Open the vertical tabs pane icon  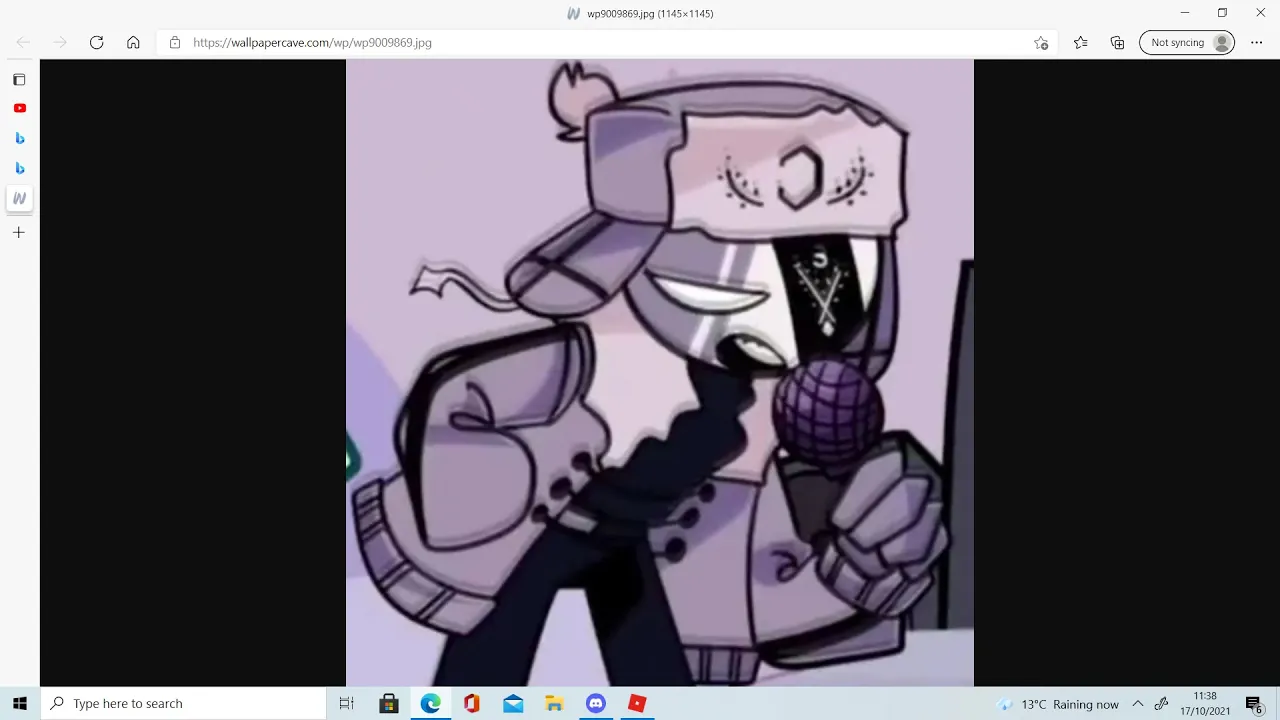point(19,80)
